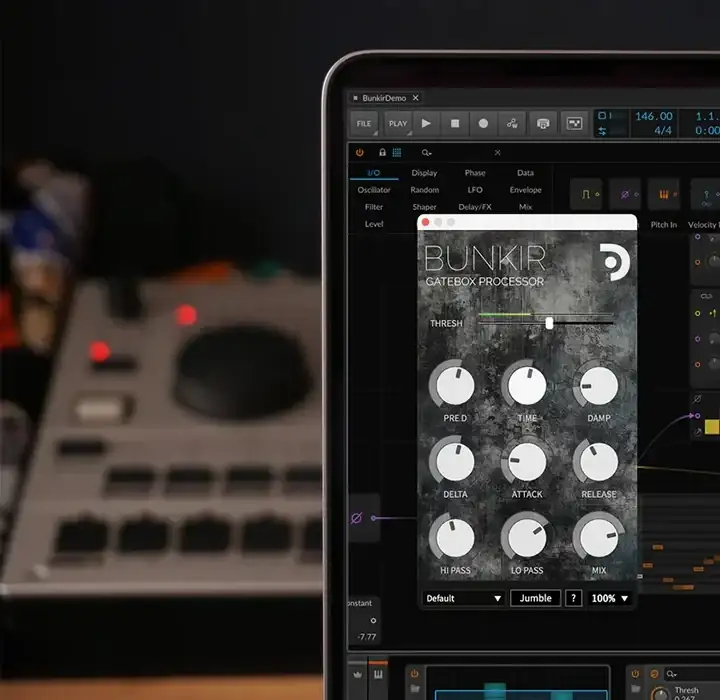The width and height of the screenshot is (720, 700).
Task: Open the LFO module category
Action: 475,190
